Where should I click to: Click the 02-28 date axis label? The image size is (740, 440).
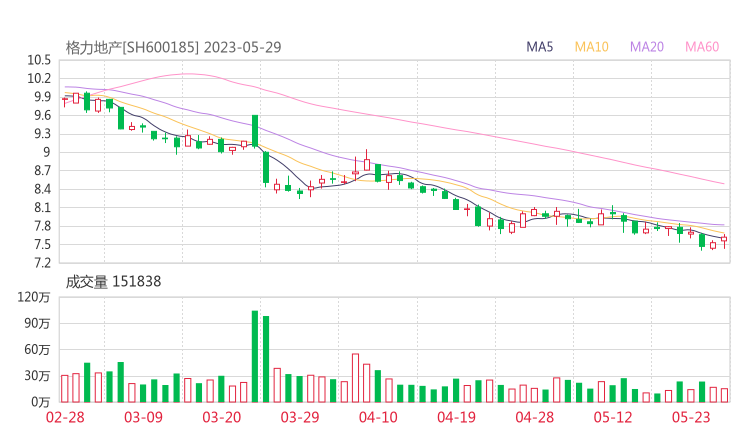point(65,417)
